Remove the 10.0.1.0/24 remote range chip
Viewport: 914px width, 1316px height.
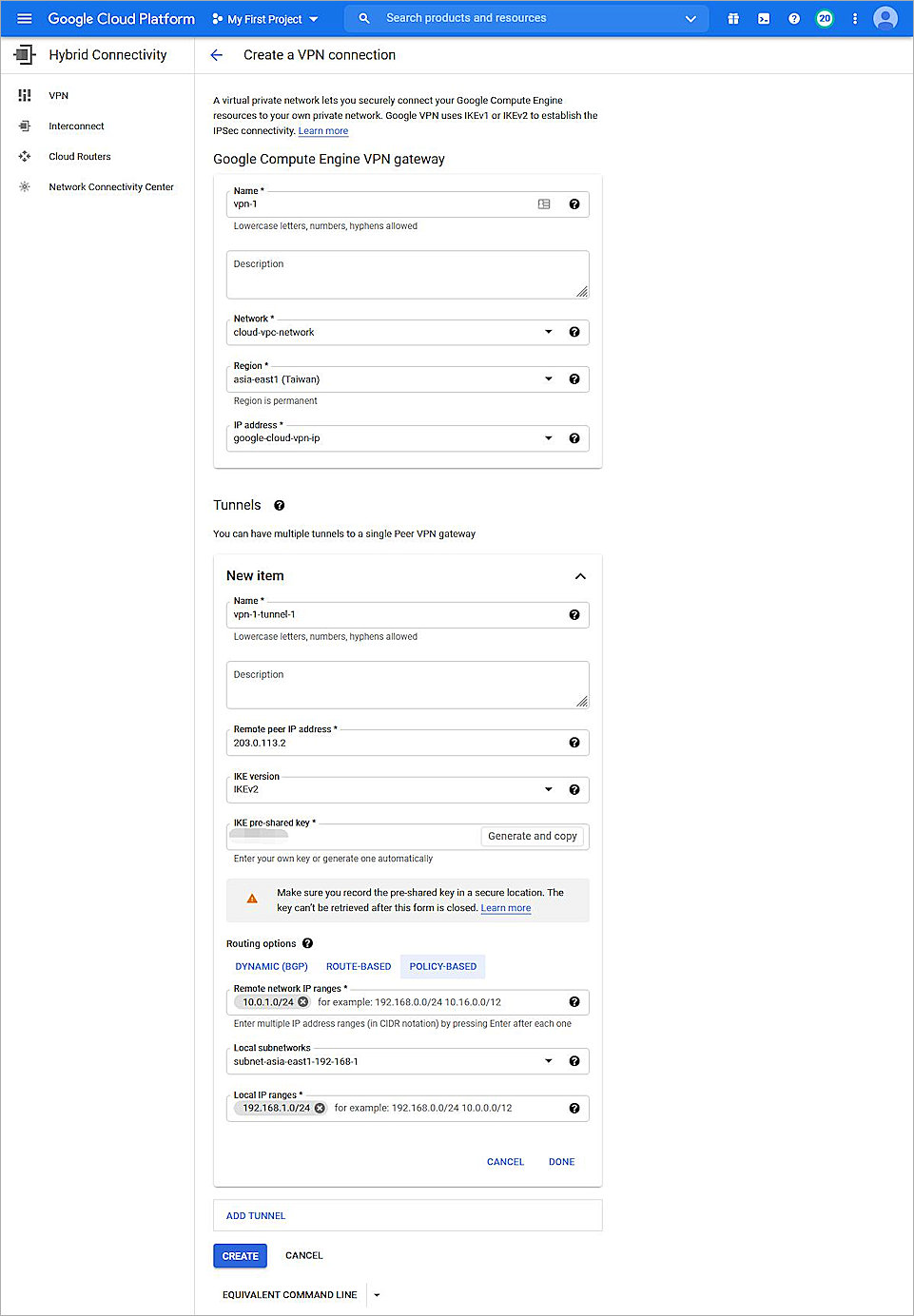click(x=303, y=1002)
